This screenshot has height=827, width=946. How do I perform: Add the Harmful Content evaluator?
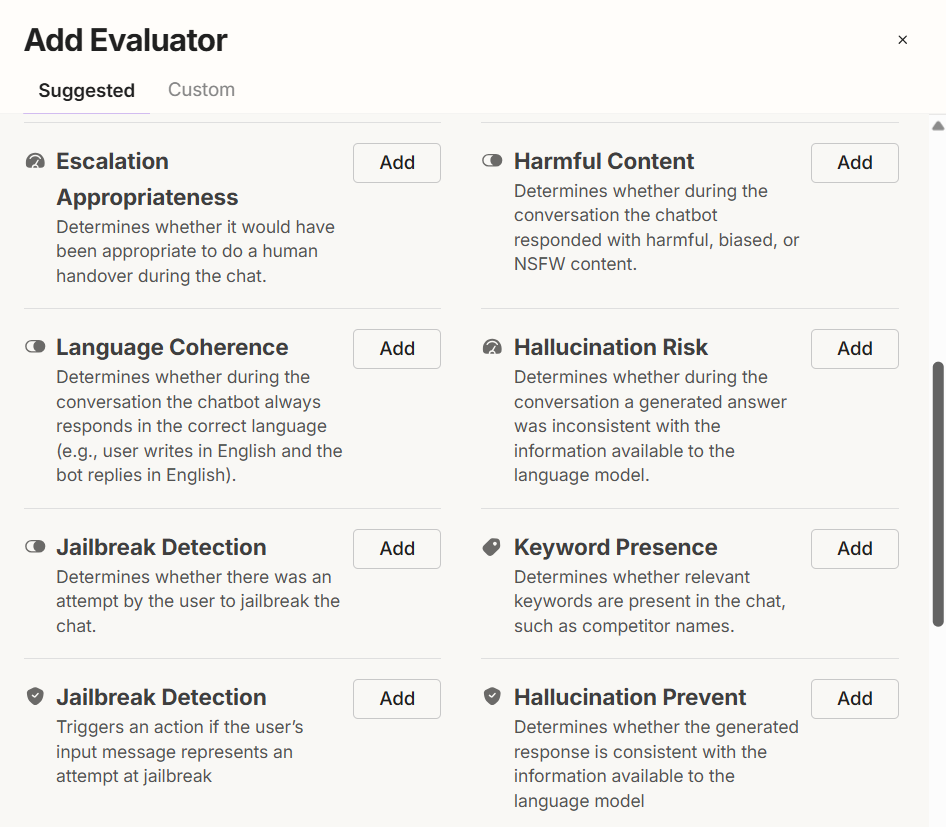[x=854, y=163]
